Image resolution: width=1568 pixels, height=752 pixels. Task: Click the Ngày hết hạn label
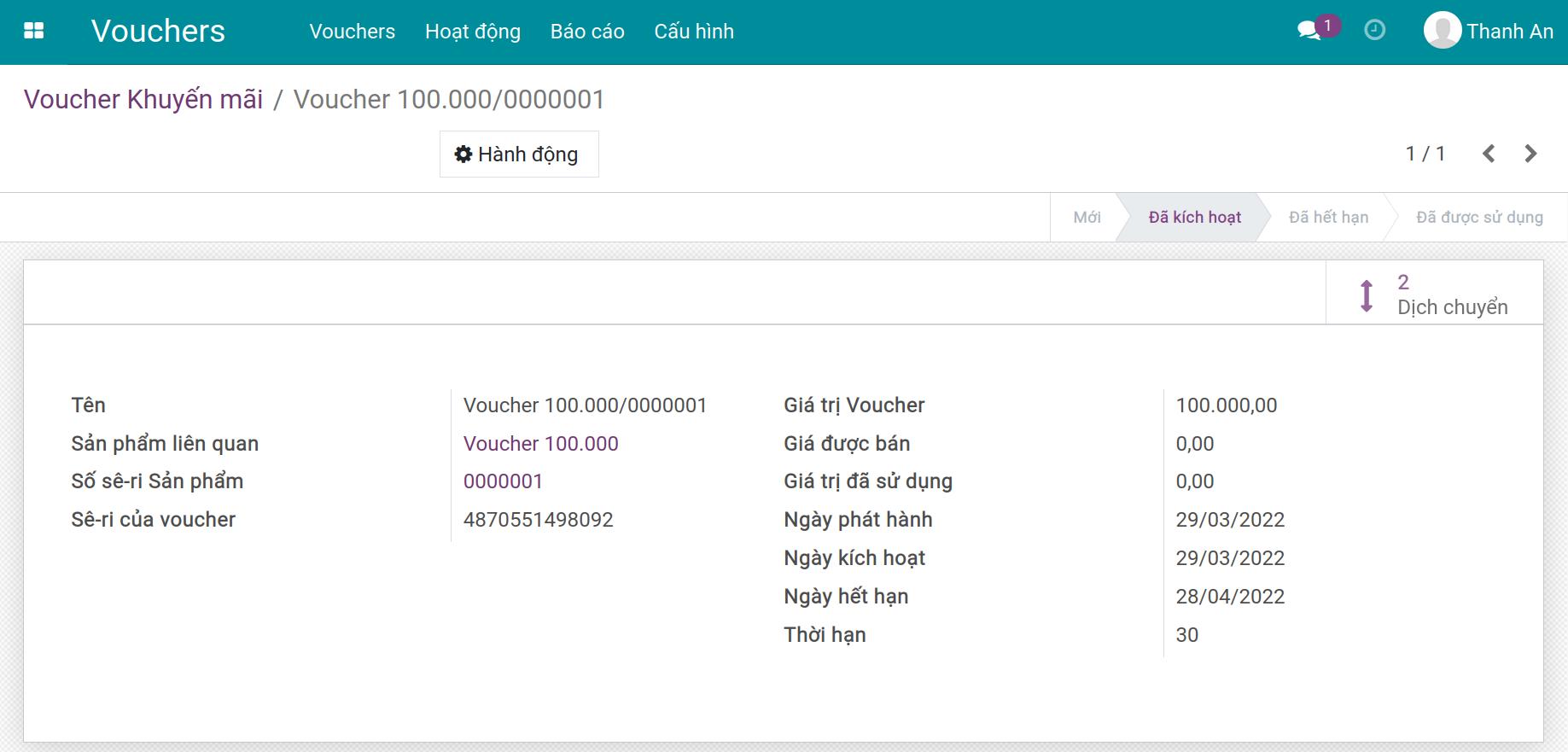coord(846,597)
